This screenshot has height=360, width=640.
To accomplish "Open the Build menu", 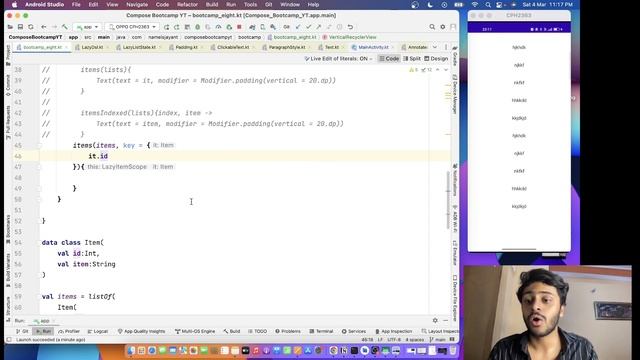I will click(x=212, y=4).
